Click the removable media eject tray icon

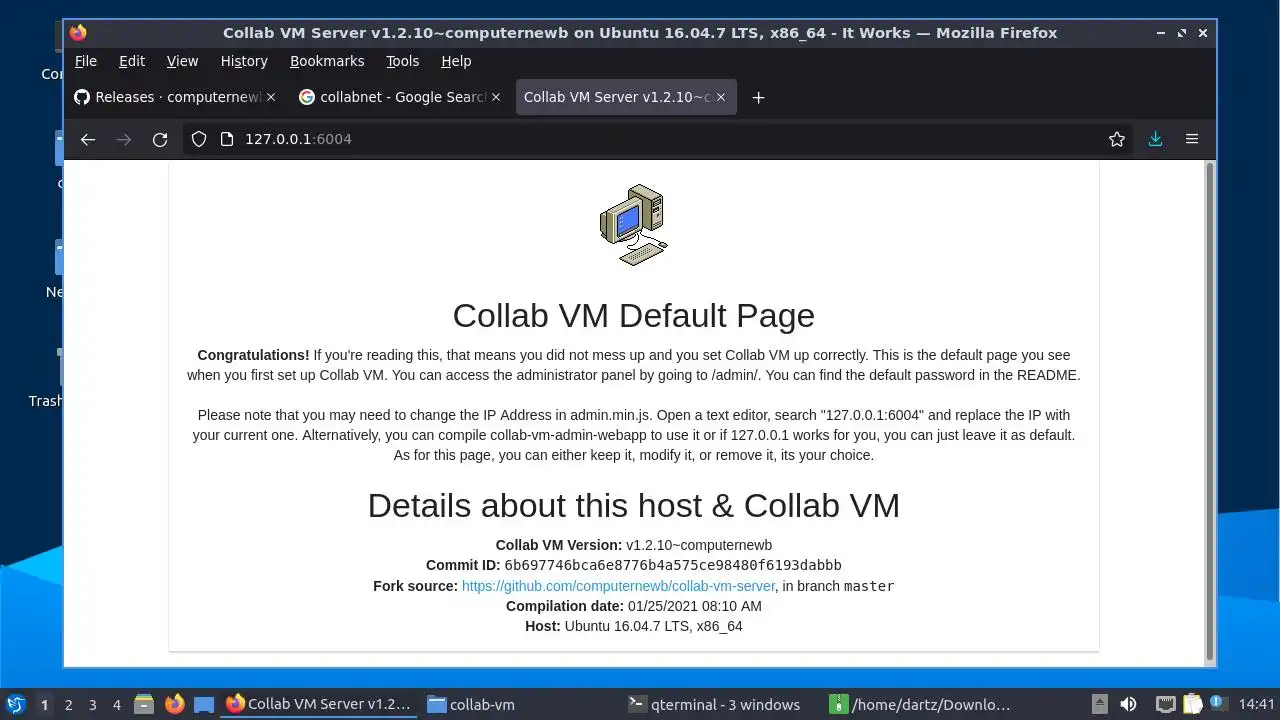[x=1099, y=704]
